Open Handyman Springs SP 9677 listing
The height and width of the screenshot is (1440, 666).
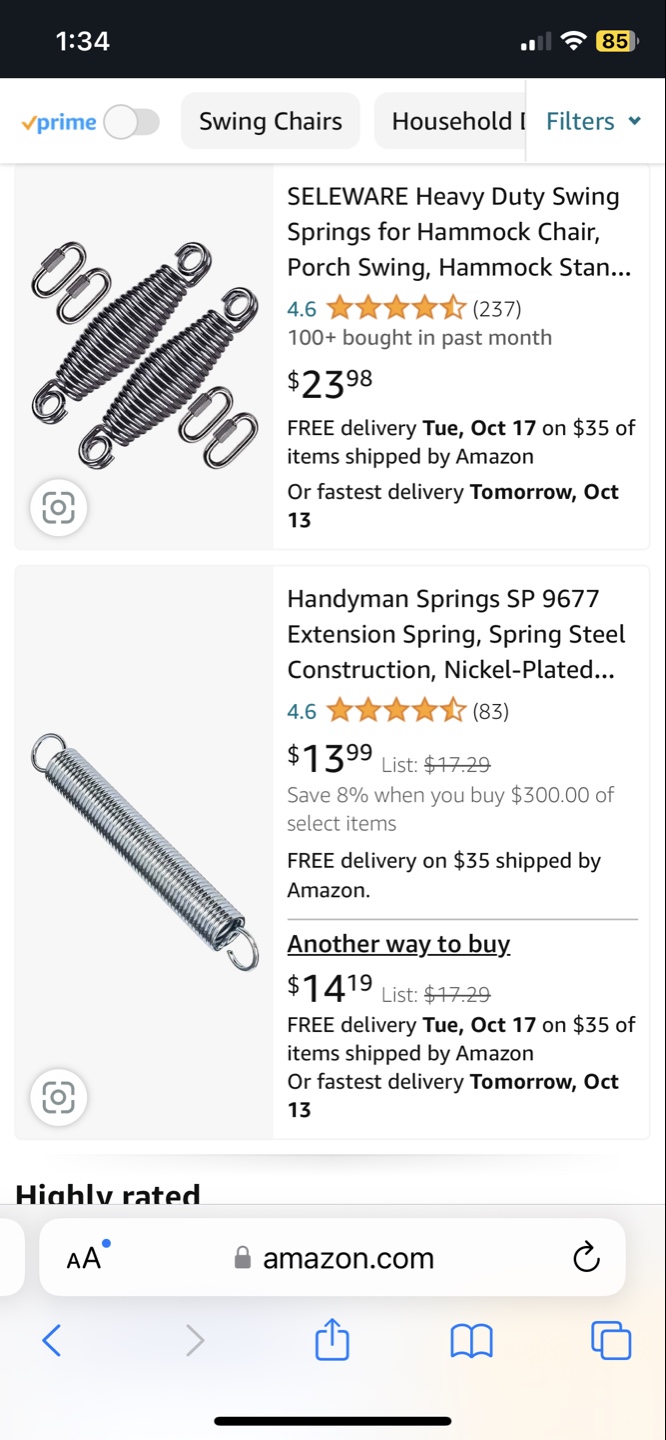coord(456,634)
